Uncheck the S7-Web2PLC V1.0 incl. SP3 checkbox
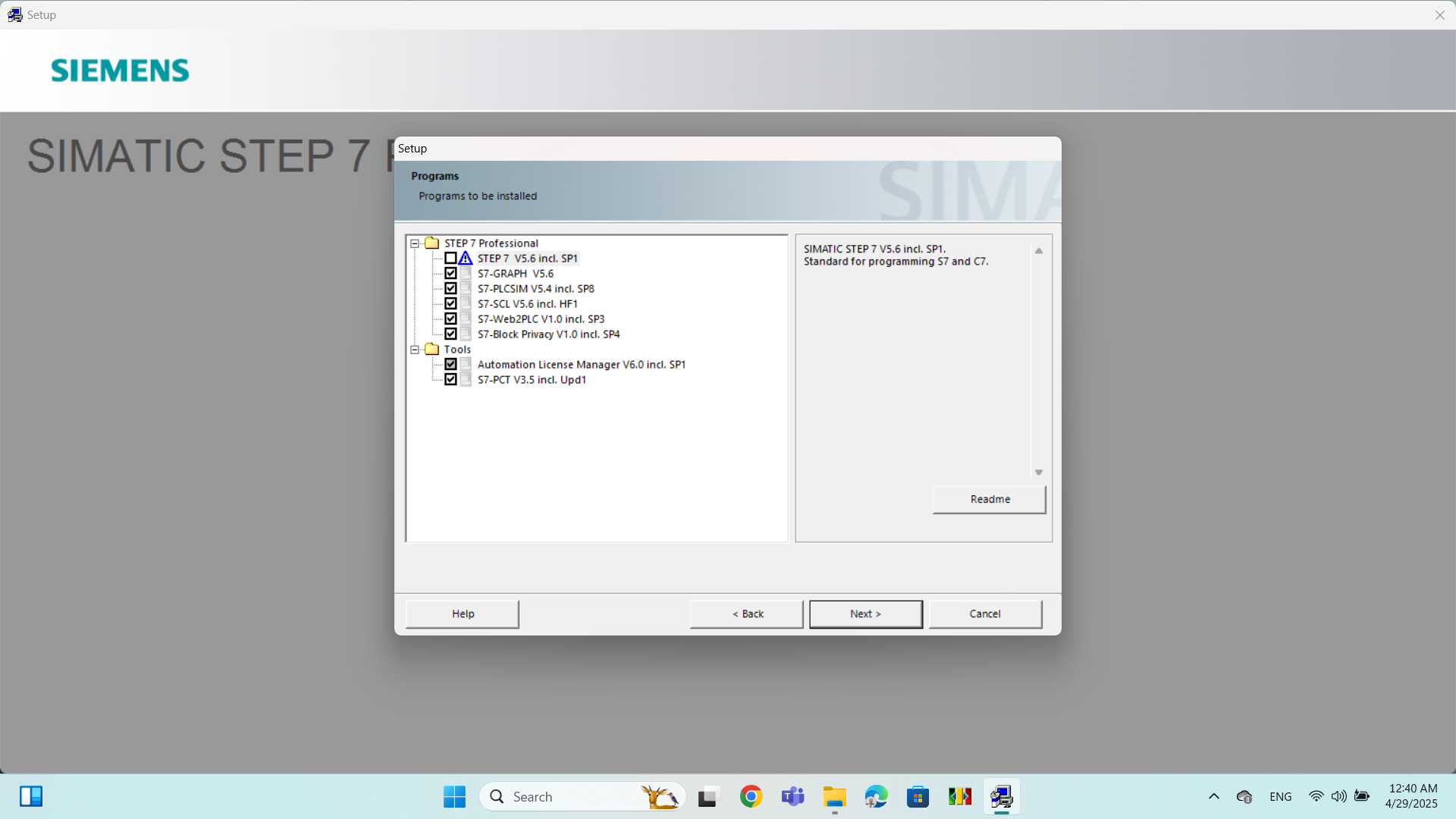1456x819 pixels. tap(450, 319)
